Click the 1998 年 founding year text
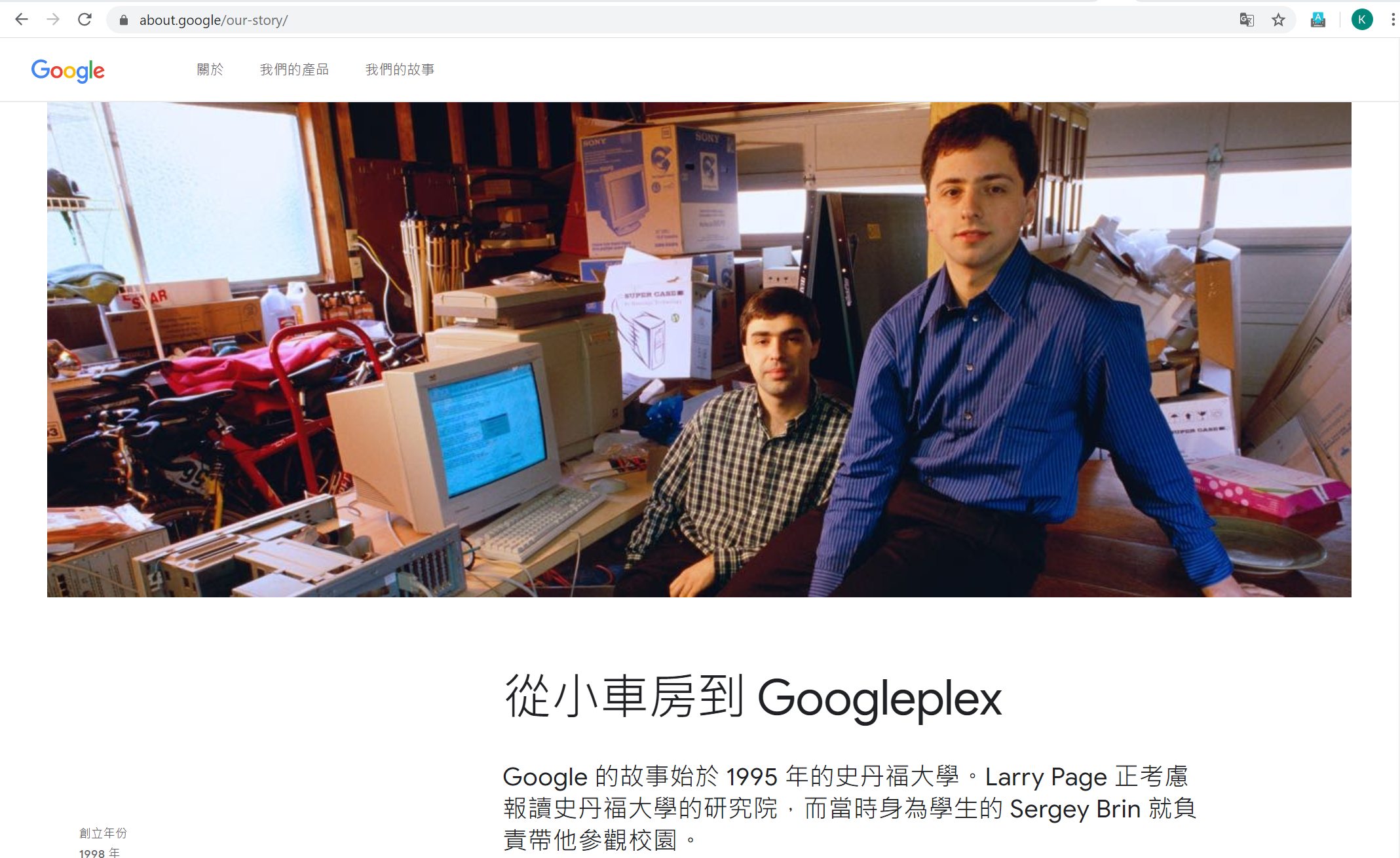 click(100, 853)
